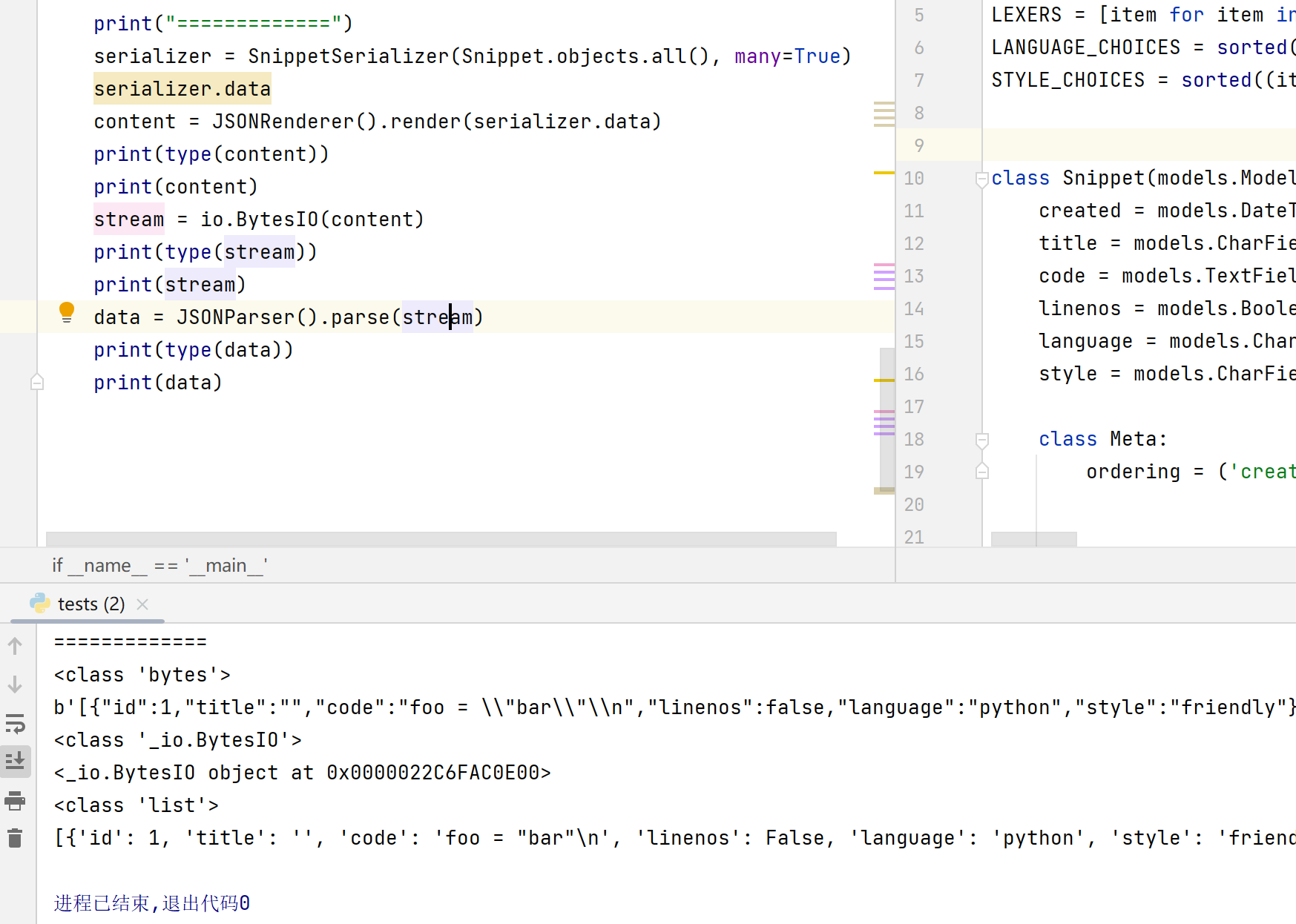
Task: Toggle soft-wrap in the run console
Action: [x=15, y=723]
